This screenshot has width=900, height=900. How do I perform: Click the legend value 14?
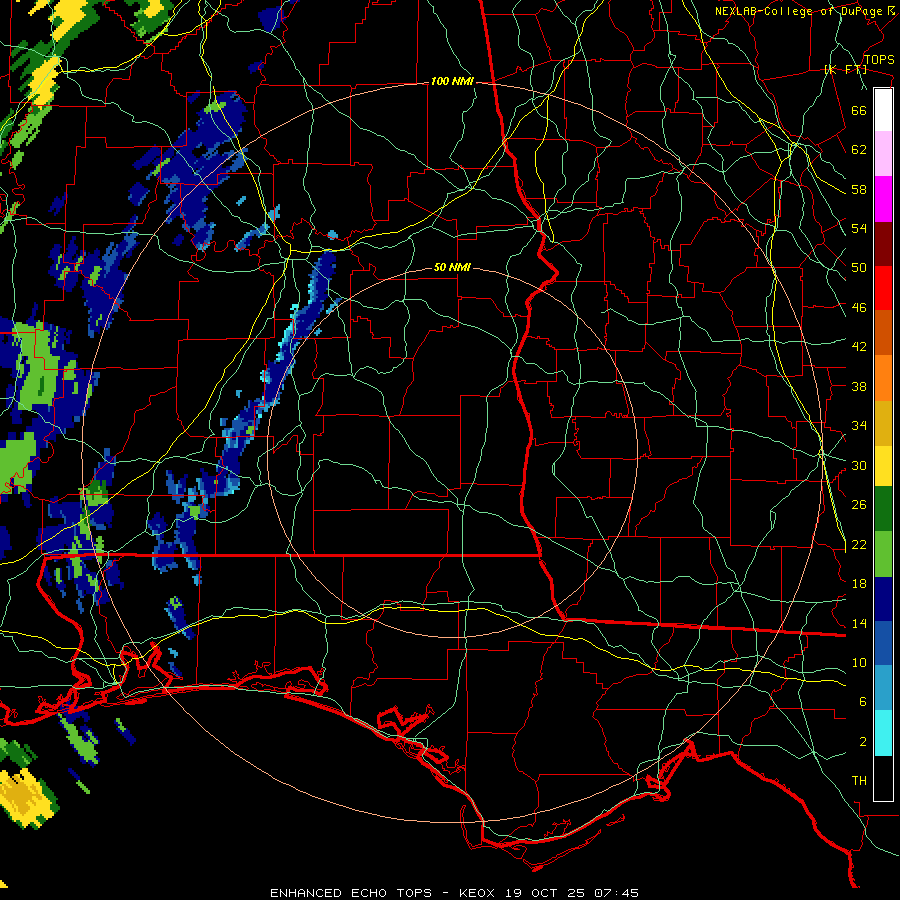[x=859, y=623]
